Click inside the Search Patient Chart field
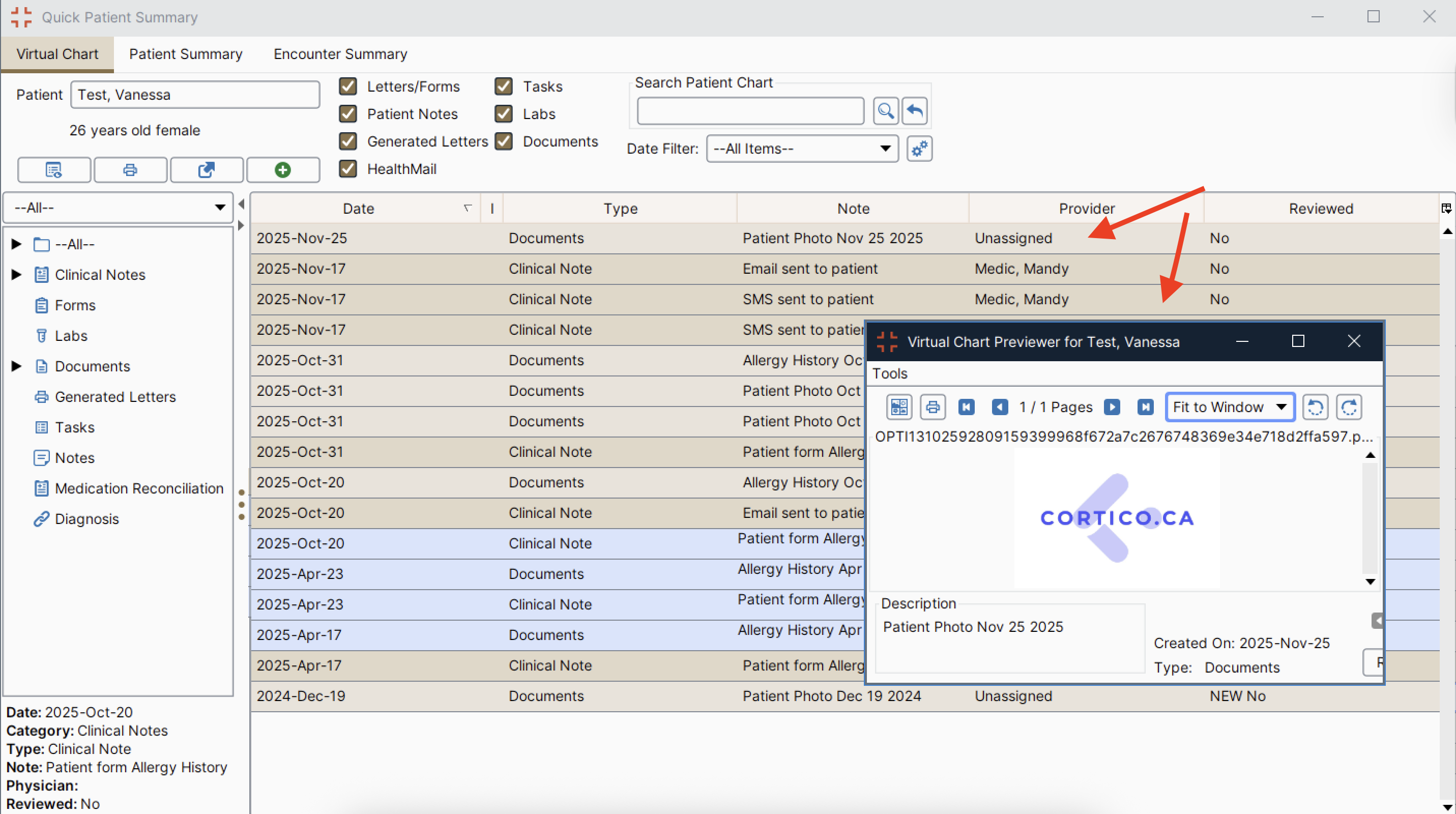The width and height of the screenshot is (1456, 814). coord(750,111)
